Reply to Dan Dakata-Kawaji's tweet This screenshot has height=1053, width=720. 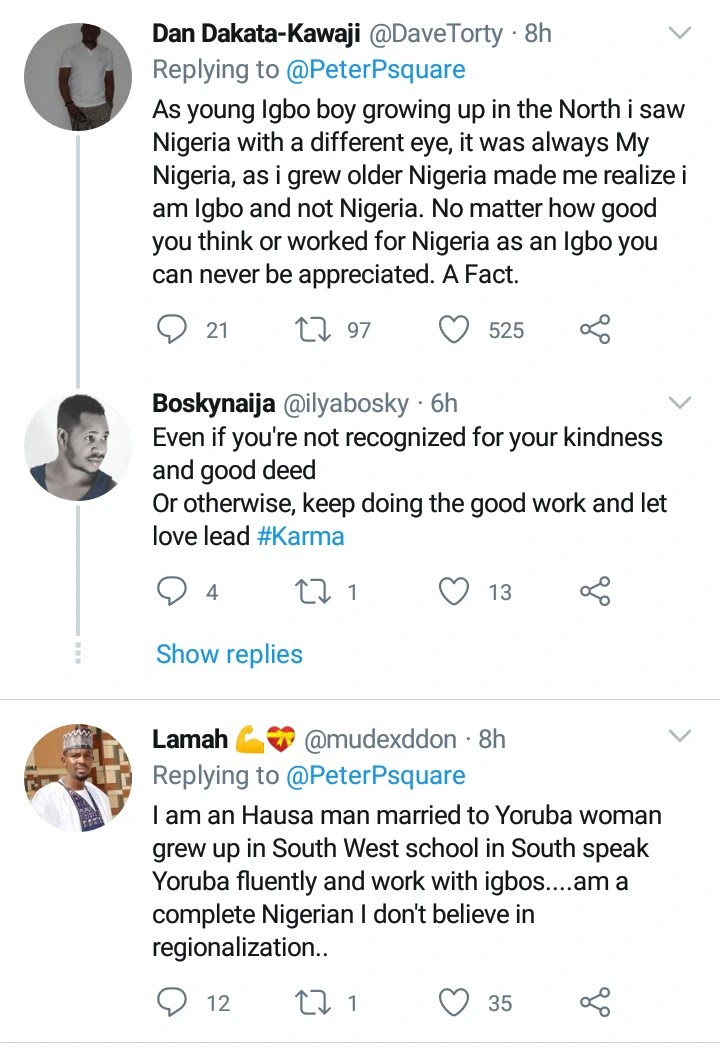(175, 329)
